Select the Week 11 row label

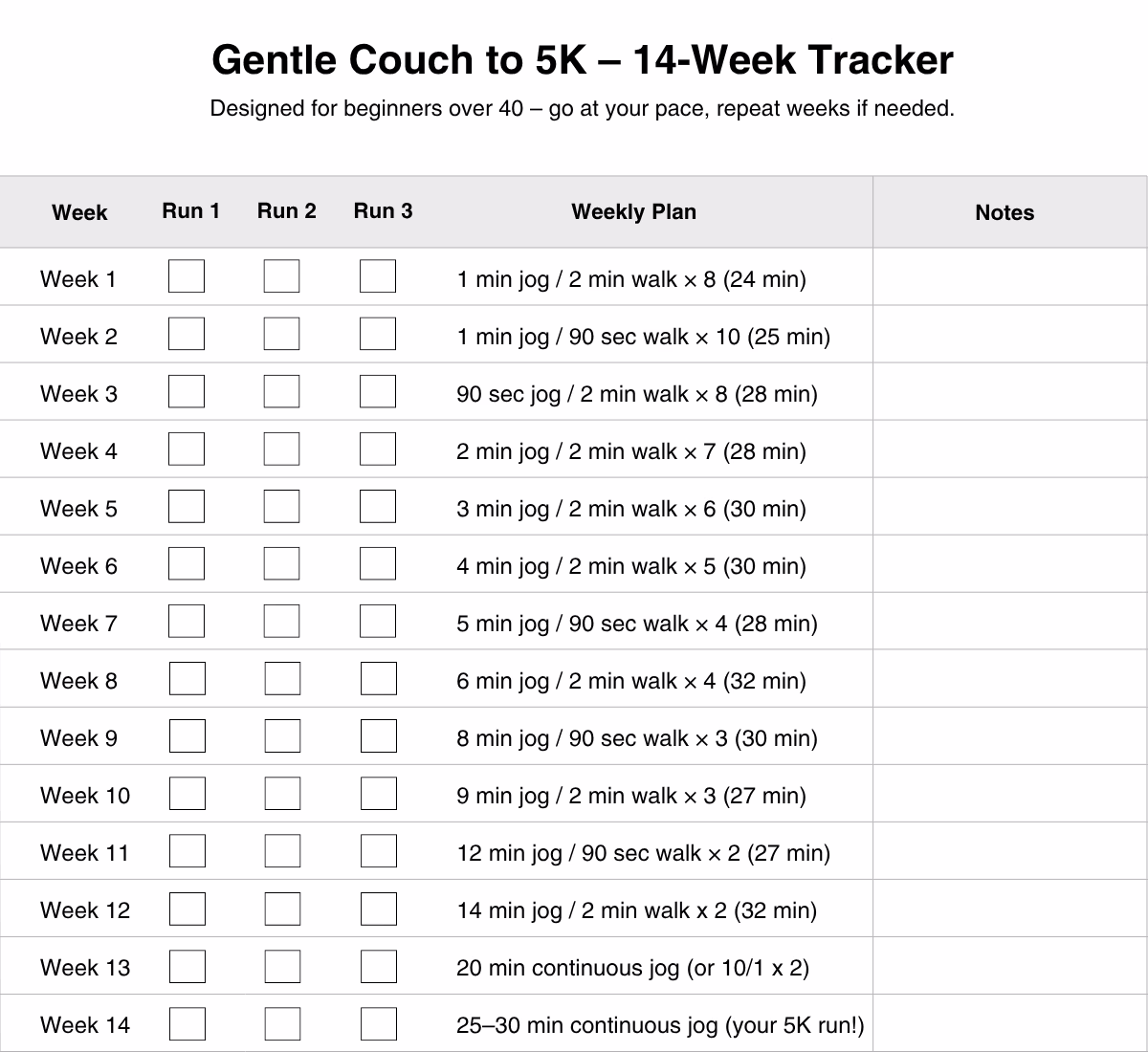tap(84, 853)
